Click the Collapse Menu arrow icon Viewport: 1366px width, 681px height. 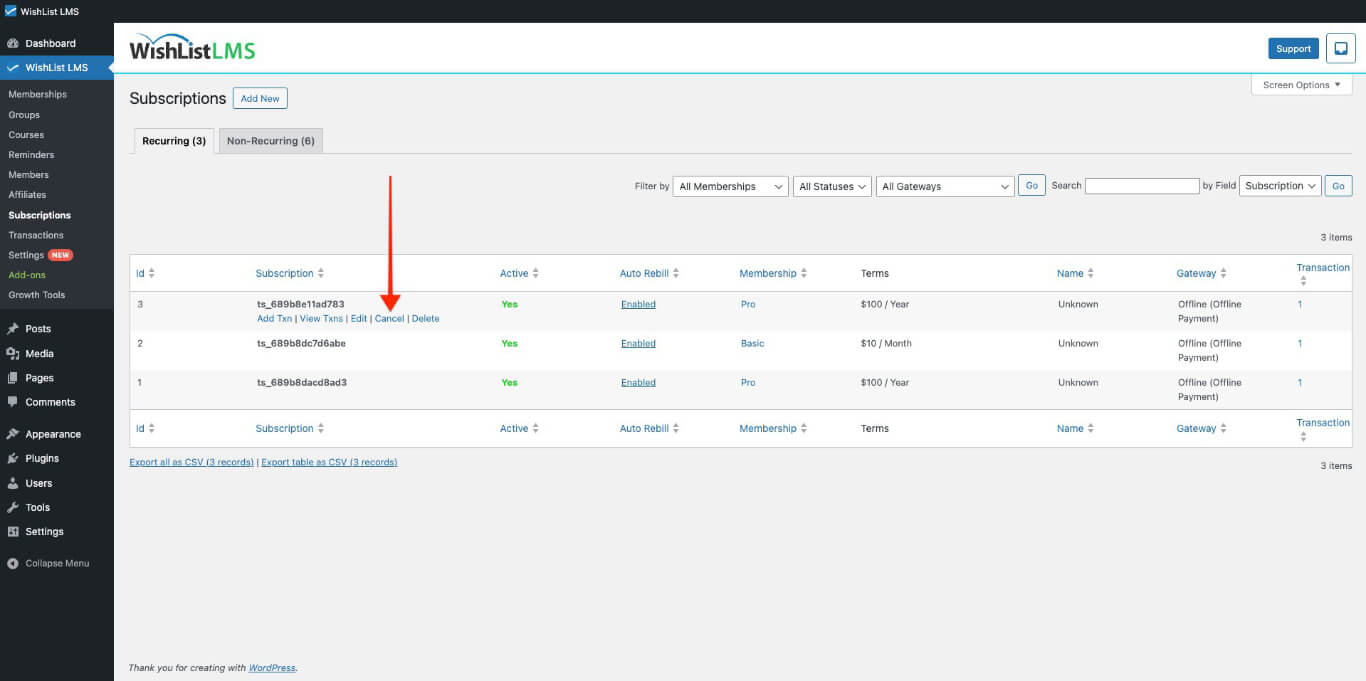[x=13, y=564]
